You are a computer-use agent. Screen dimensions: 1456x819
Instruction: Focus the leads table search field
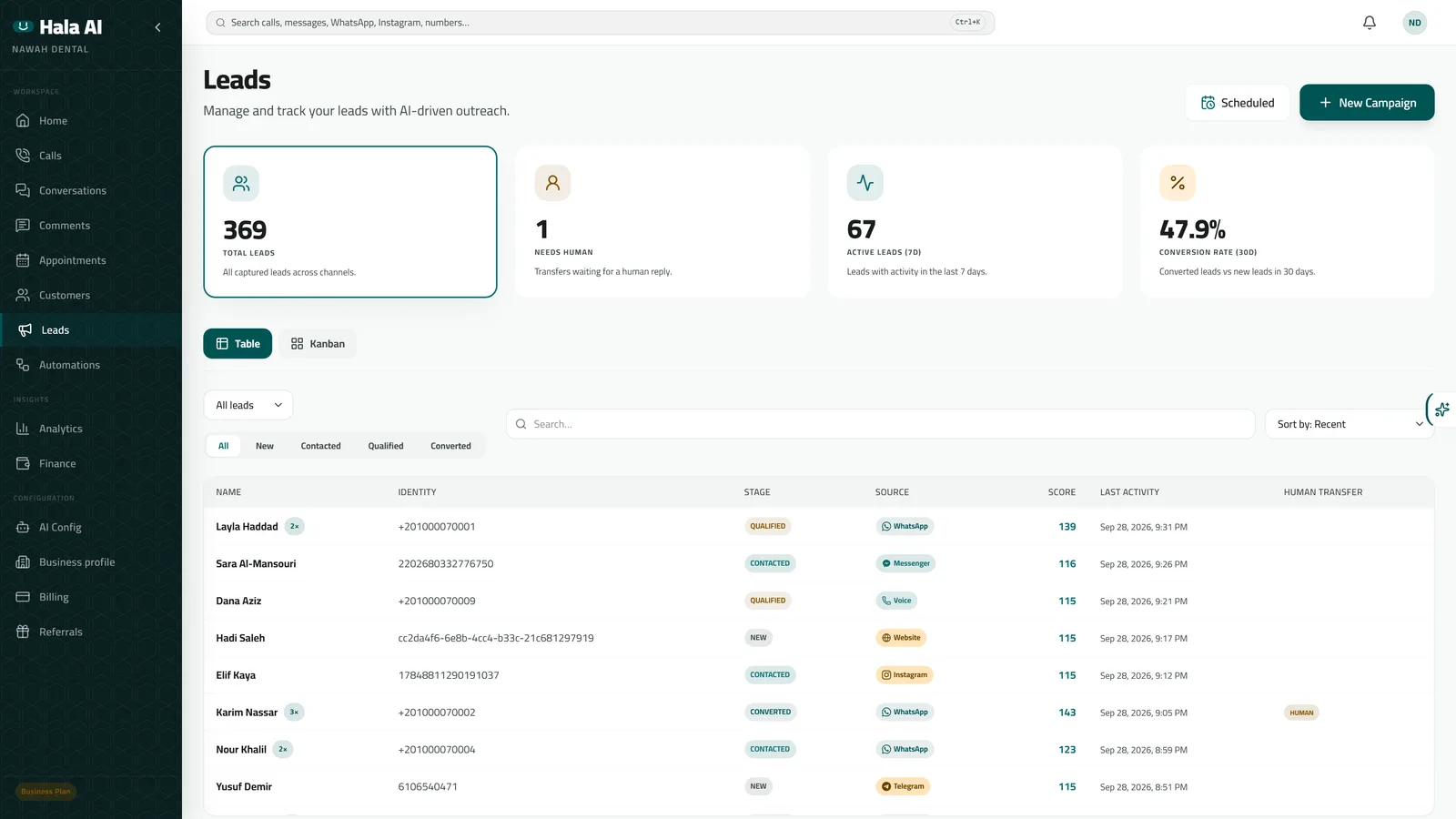(880, 424)
